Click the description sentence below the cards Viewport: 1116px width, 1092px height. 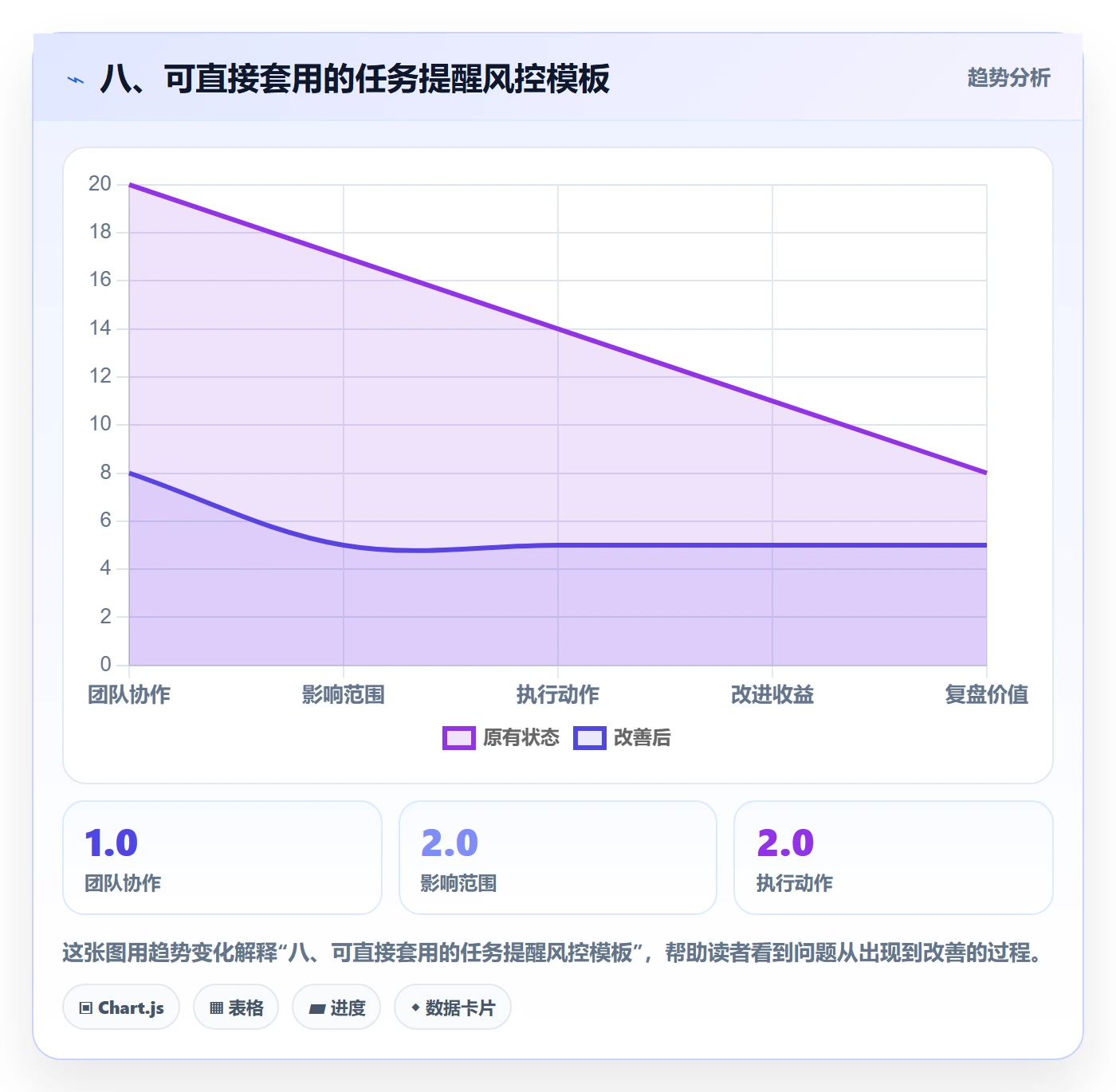pyautogui.click(x=554, y=953)
